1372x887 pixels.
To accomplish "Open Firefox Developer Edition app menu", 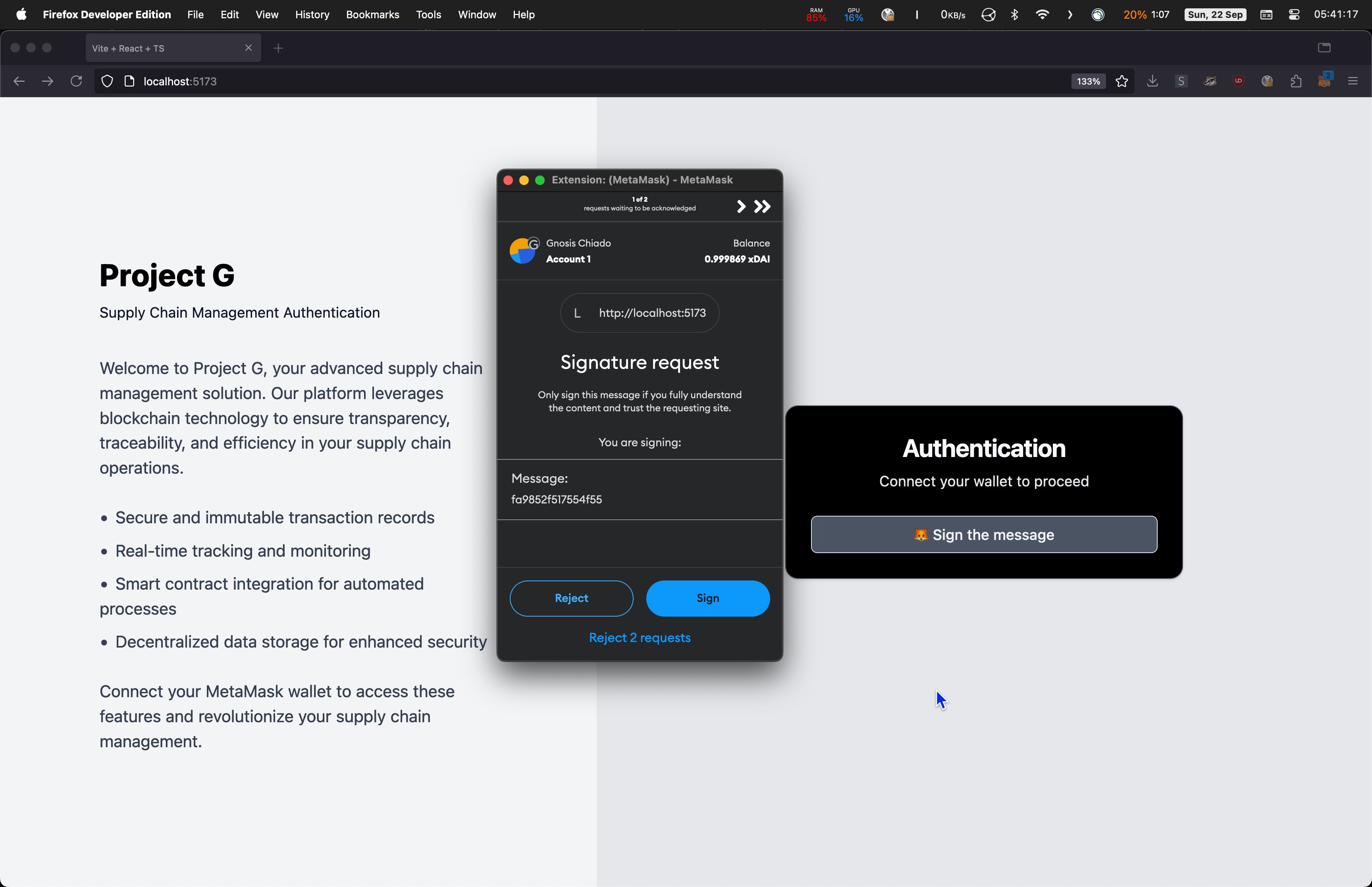I will 106,14.
